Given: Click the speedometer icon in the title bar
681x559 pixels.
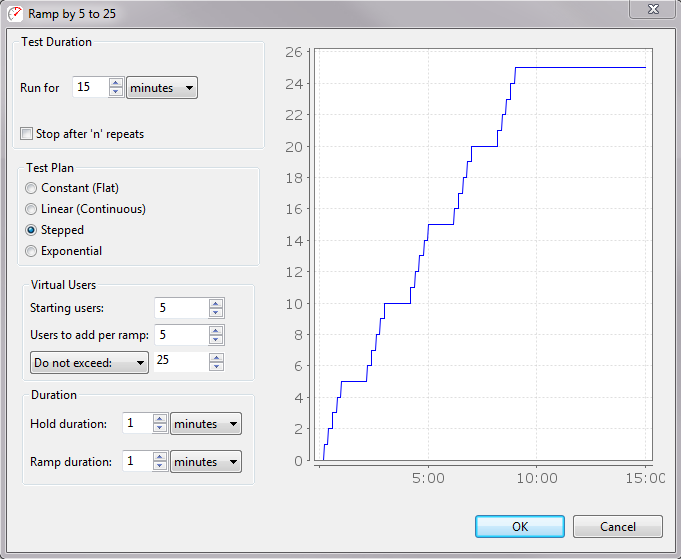Looking at the screenshot, I should pyautogui.click(x=15, y=13).
